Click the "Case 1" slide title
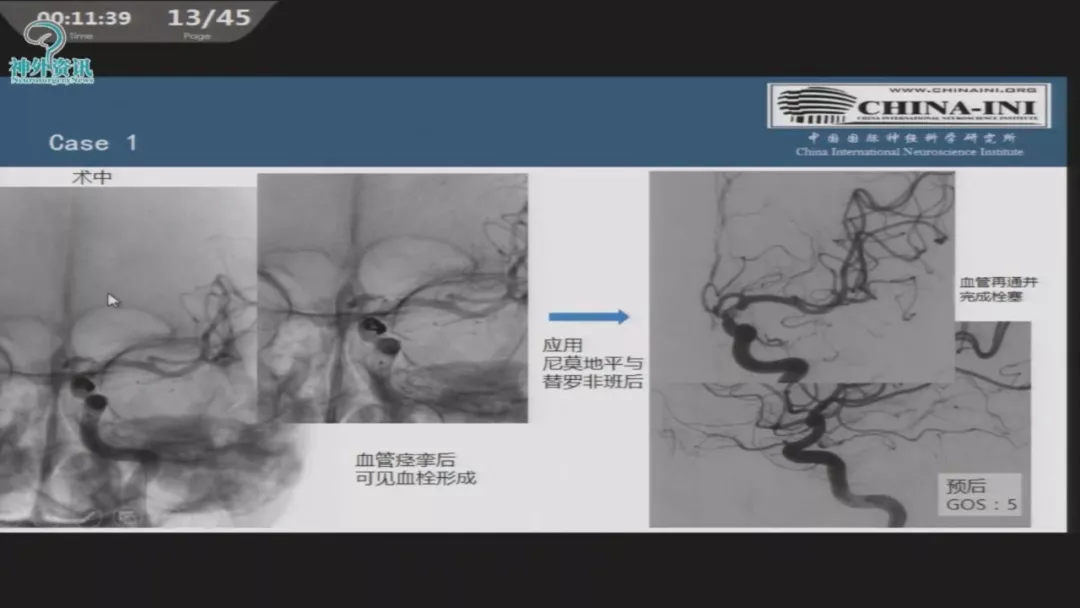The image size is (1080, 608). 93,143
